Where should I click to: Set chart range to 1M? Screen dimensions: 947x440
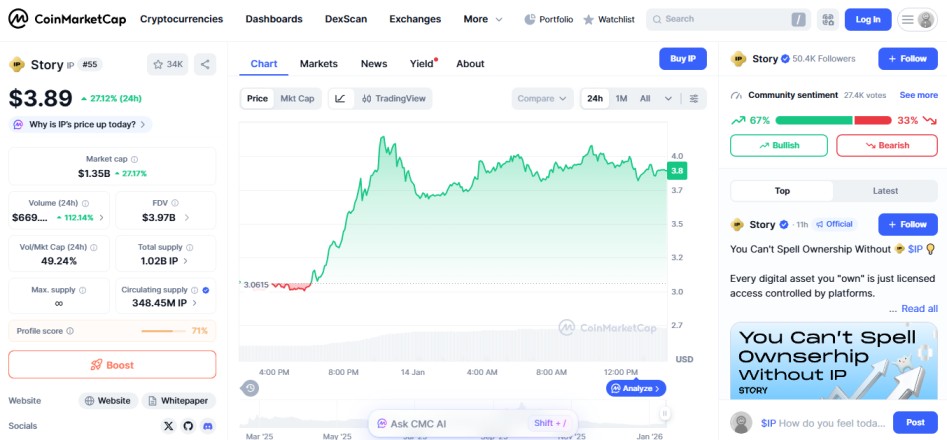tap(621, 98)
